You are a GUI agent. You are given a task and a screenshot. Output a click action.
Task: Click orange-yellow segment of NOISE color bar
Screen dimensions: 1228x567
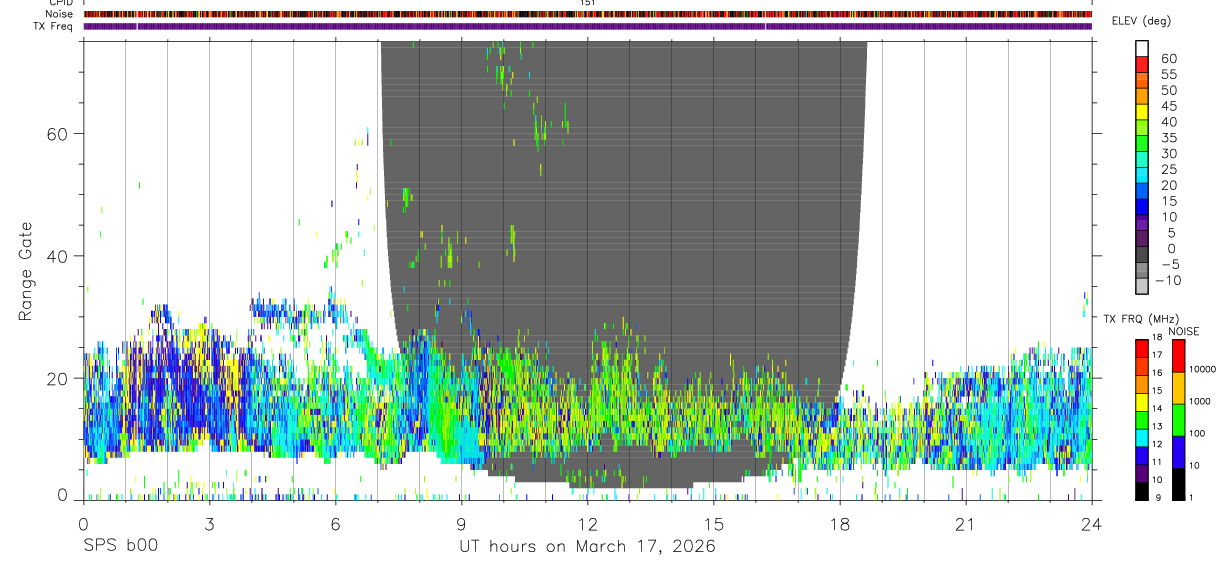point(1178,388)
